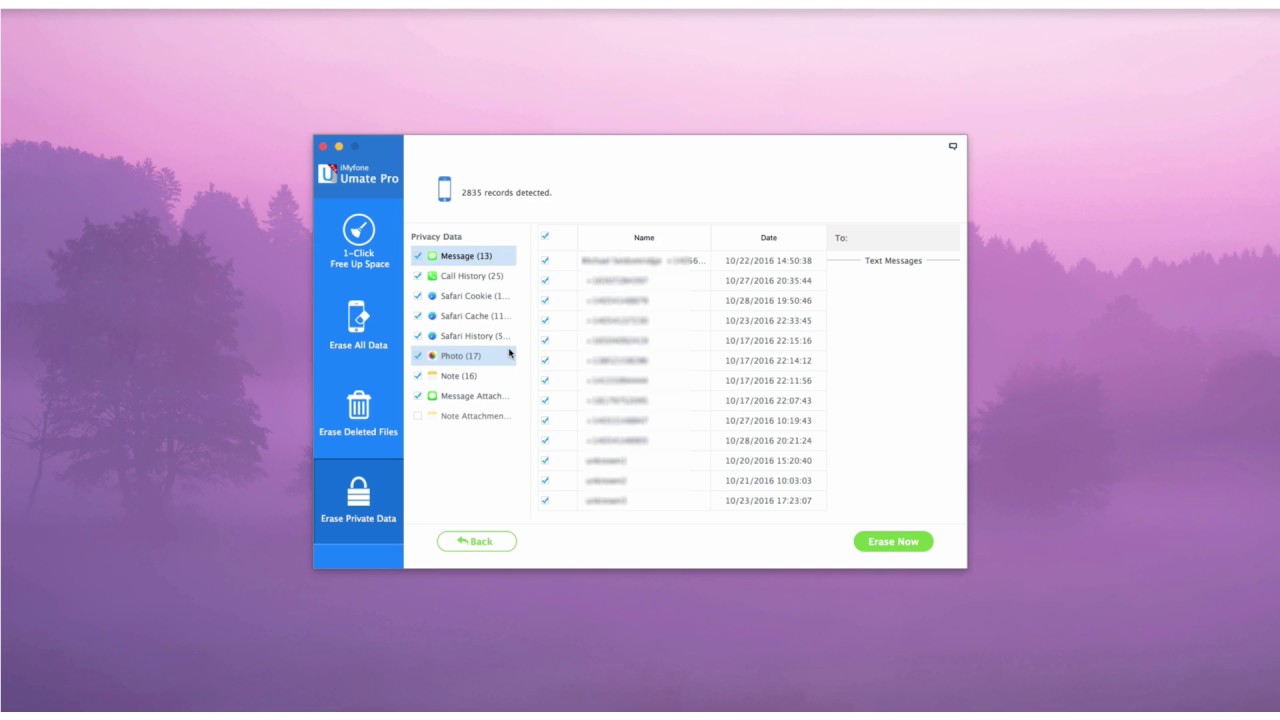1280x720 pixels.
Task: Select the Message (13) category
Action: (x=466, y=256)
